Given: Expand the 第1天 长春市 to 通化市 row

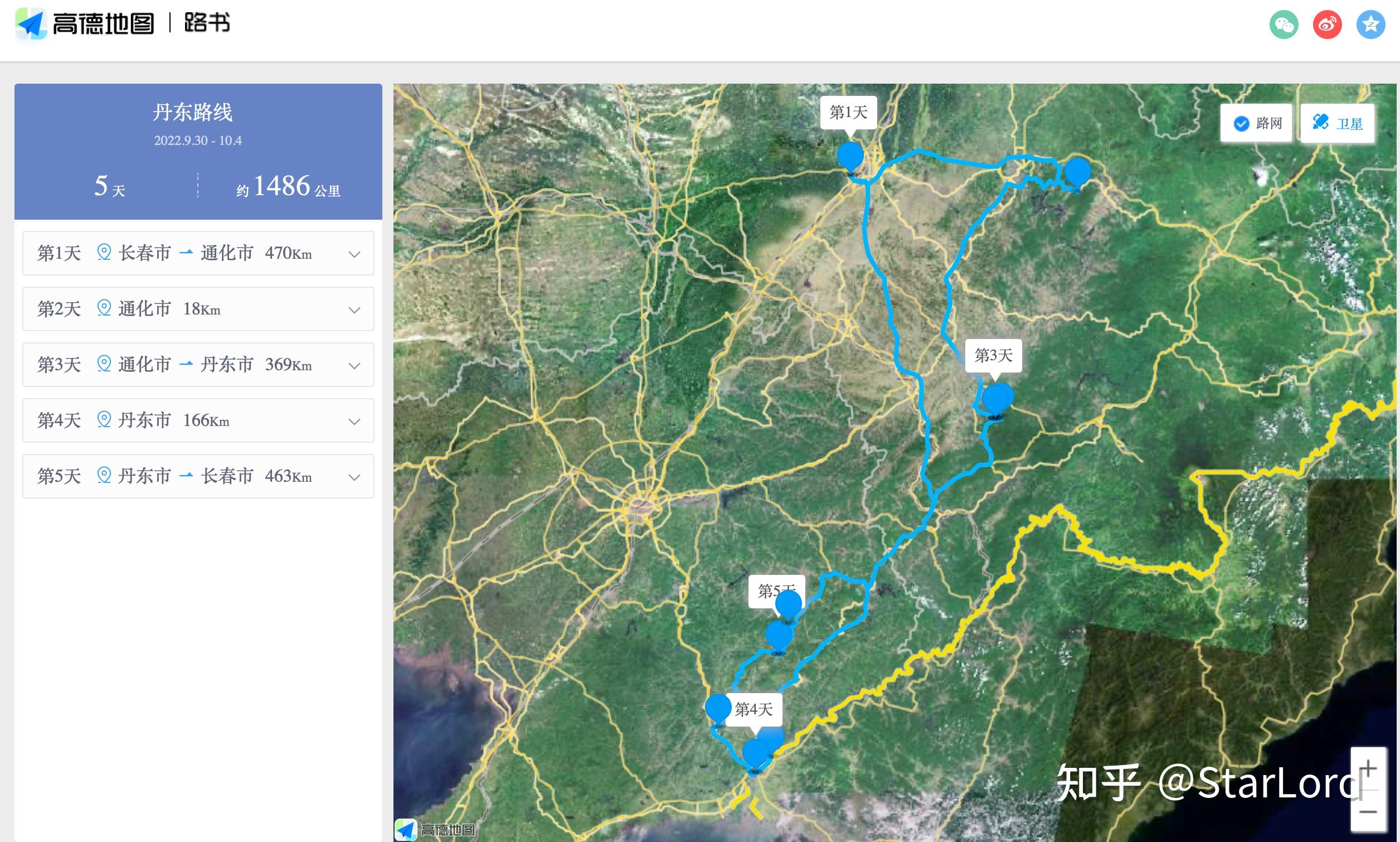Looking at the screenshot, I should [354, 254].
